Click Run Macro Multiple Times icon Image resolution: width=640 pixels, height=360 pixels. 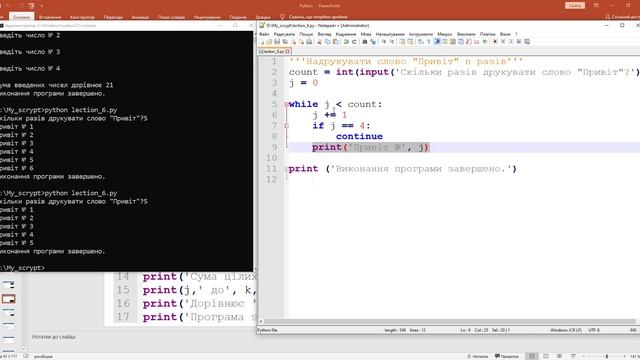click(x=519, y=42)
